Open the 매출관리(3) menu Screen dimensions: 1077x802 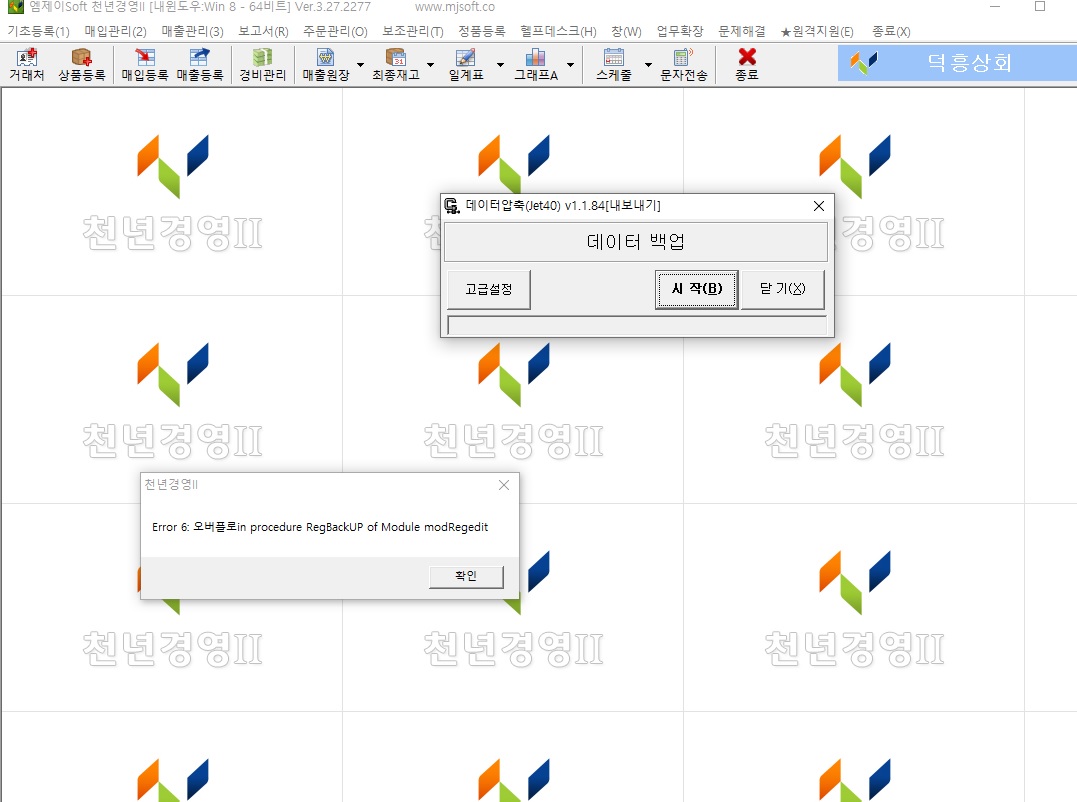pos(192,32)
